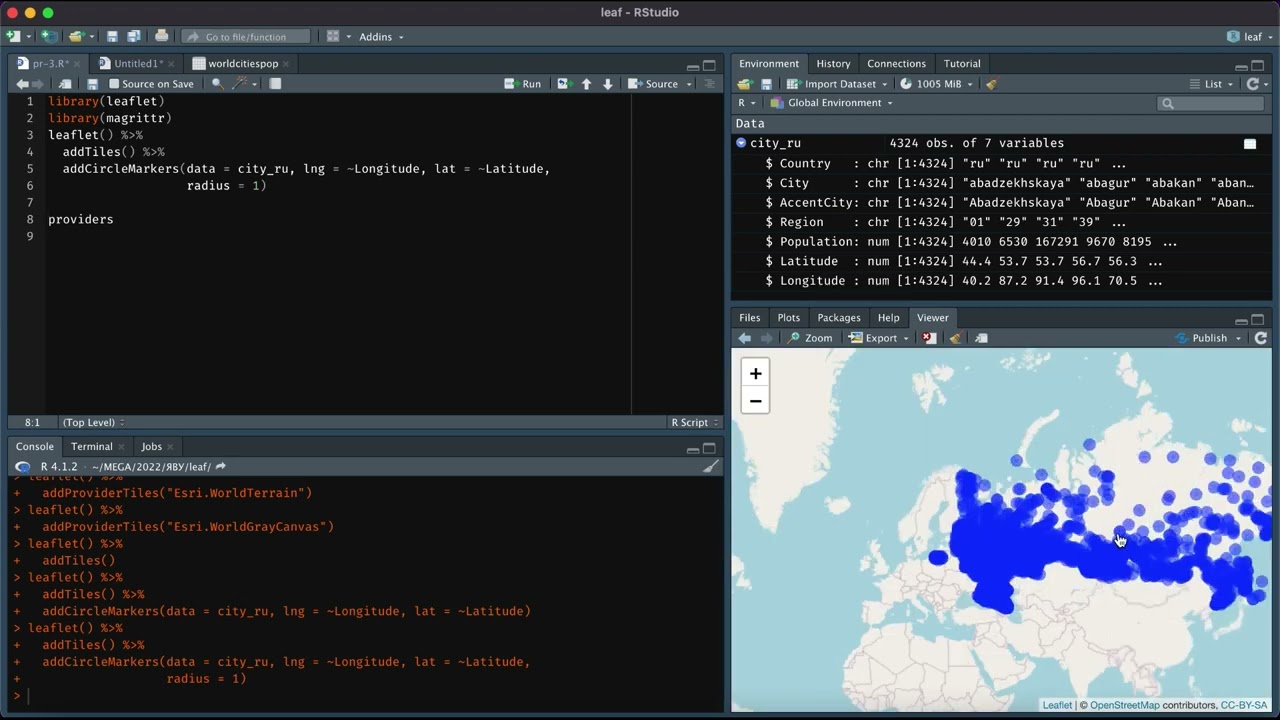The width and height of the screenshot is (1280, 720).
Task: Open the OpenStreetMap attribution link
Action: [1124, 705]
